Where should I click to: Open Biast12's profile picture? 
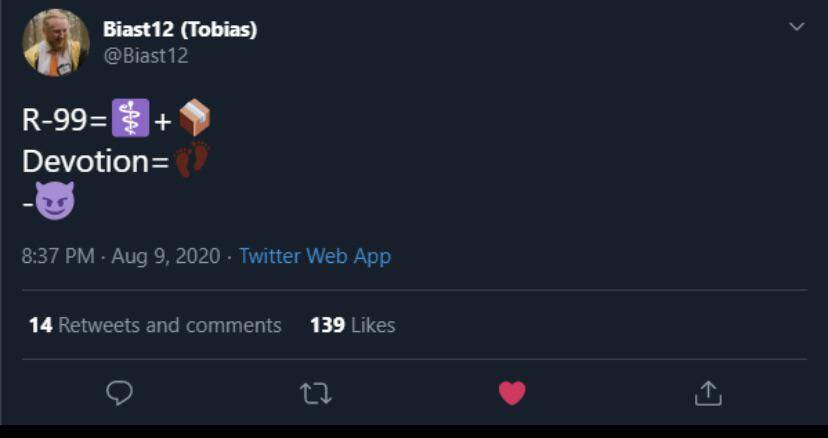click(x=56, y=43)
